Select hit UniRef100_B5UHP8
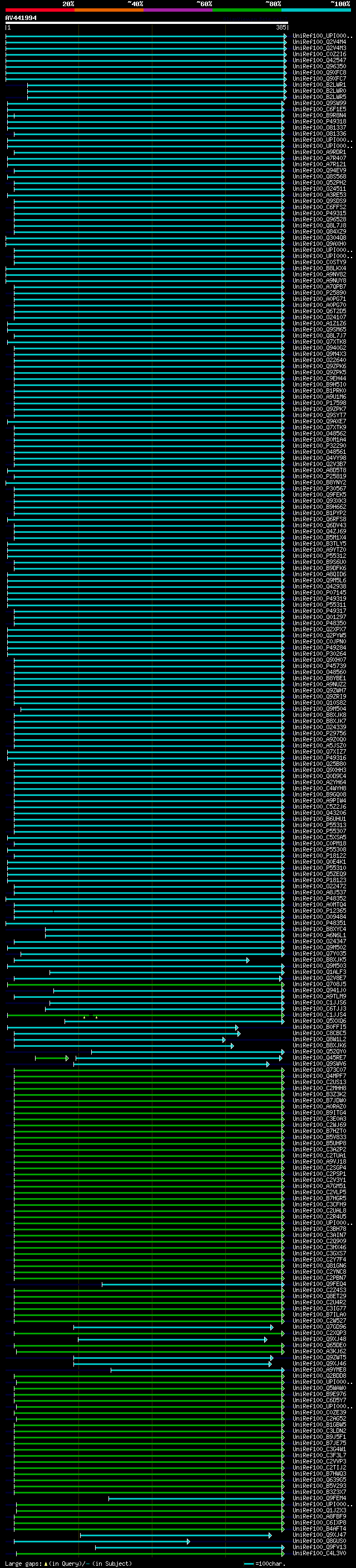Viewport: 356px width, 1568px height. pyautogui.click(x=319, y=1143)
